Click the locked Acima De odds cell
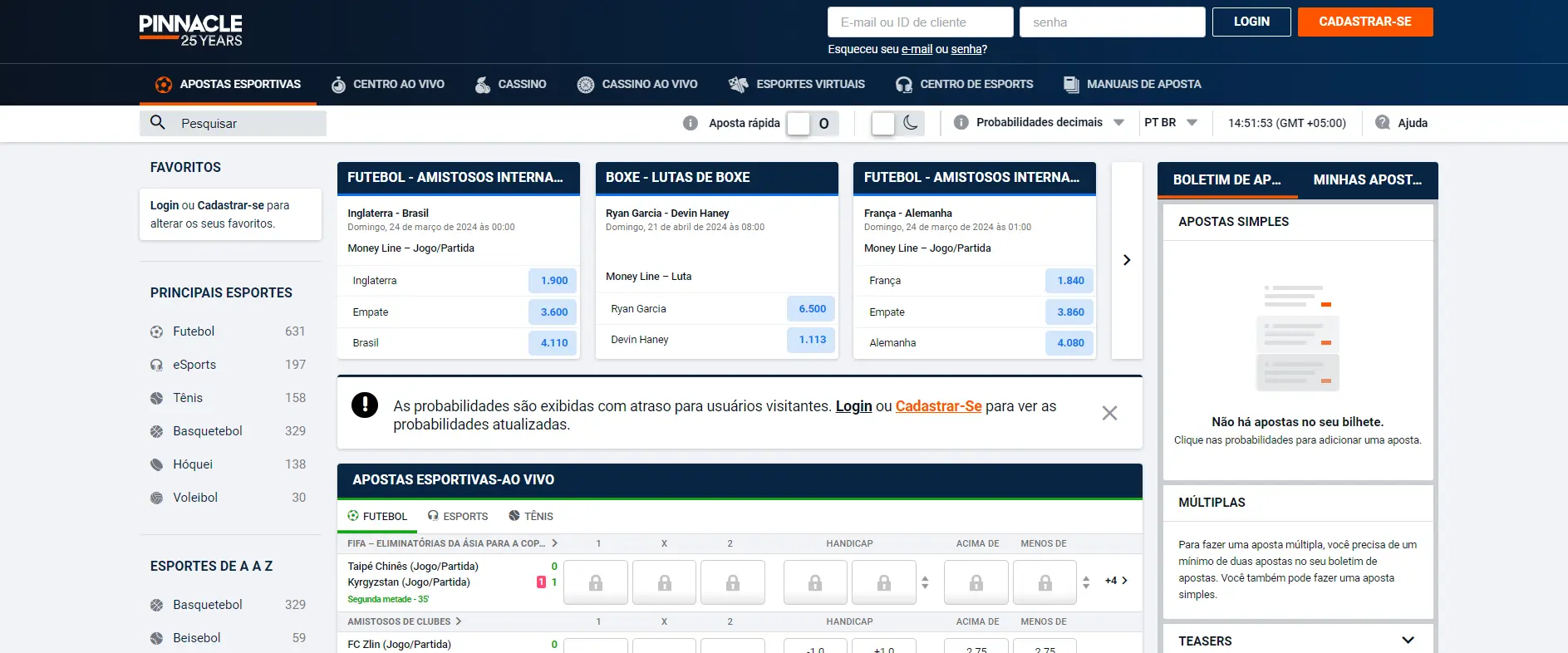Viewport: 1568px width, 653px height. (976, 582)
